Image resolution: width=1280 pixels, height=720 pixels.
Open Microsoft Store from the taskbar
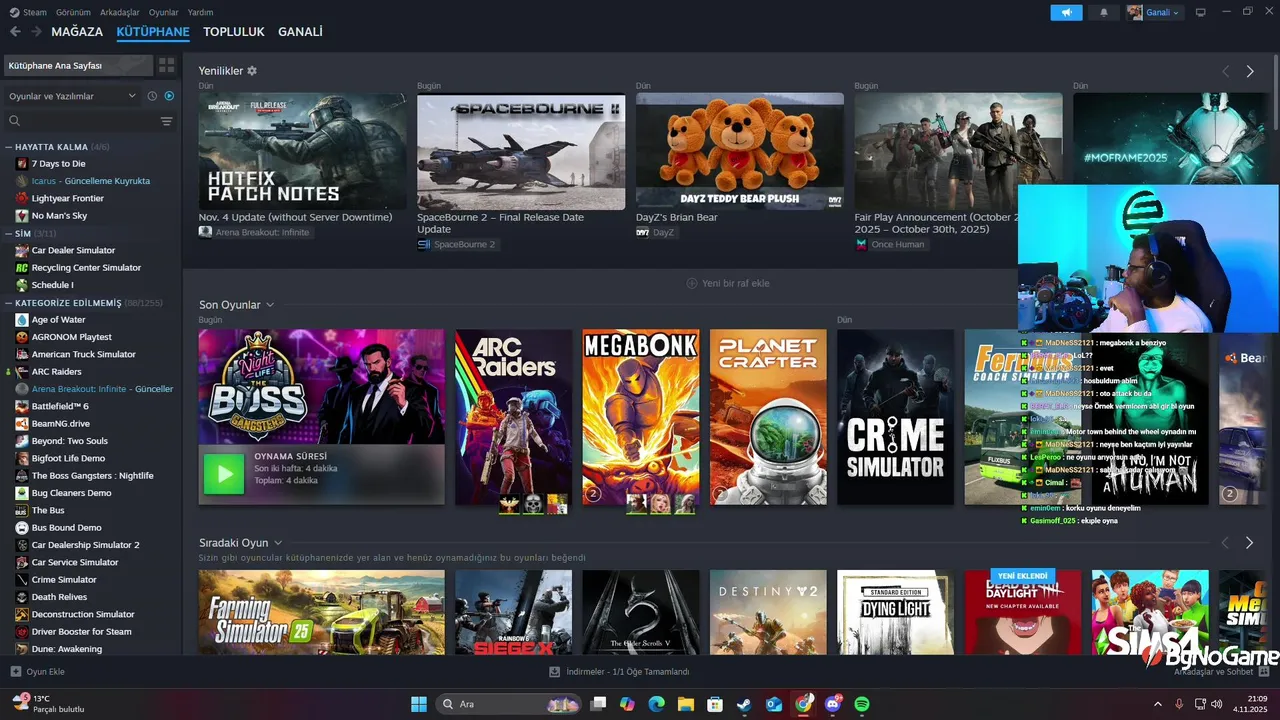pyautogui.click(x=715, y=704)
